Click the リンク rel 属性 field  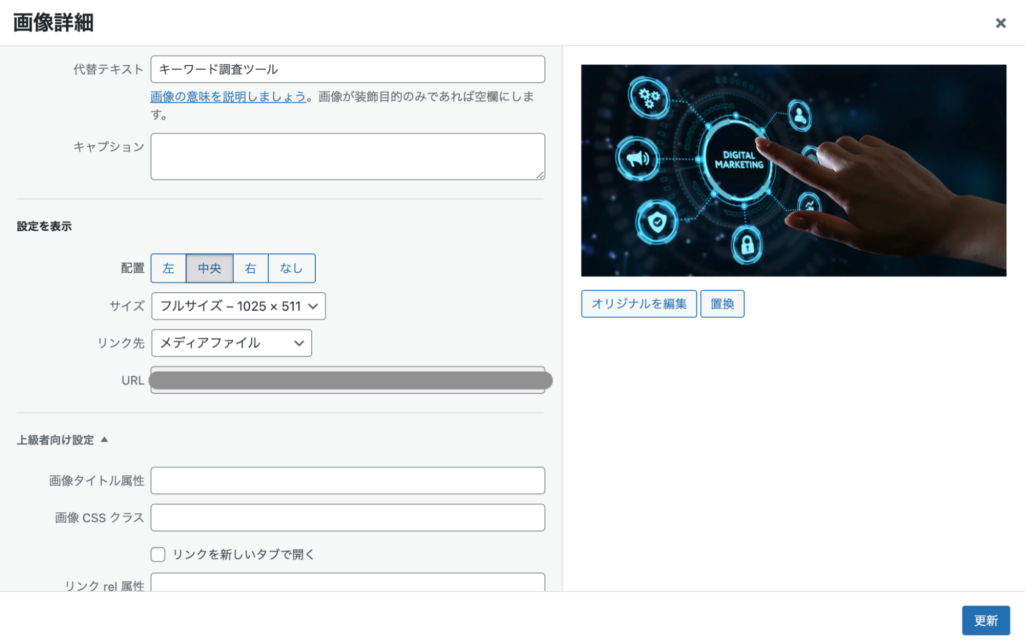tap(347, 585)
